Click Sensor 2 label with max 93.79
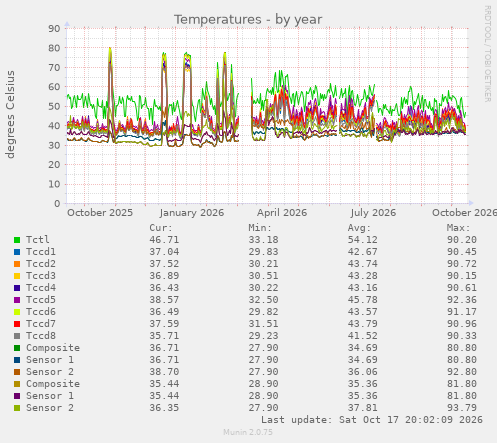497x443 pixels. pyautogui.click(x=50, y=408)
